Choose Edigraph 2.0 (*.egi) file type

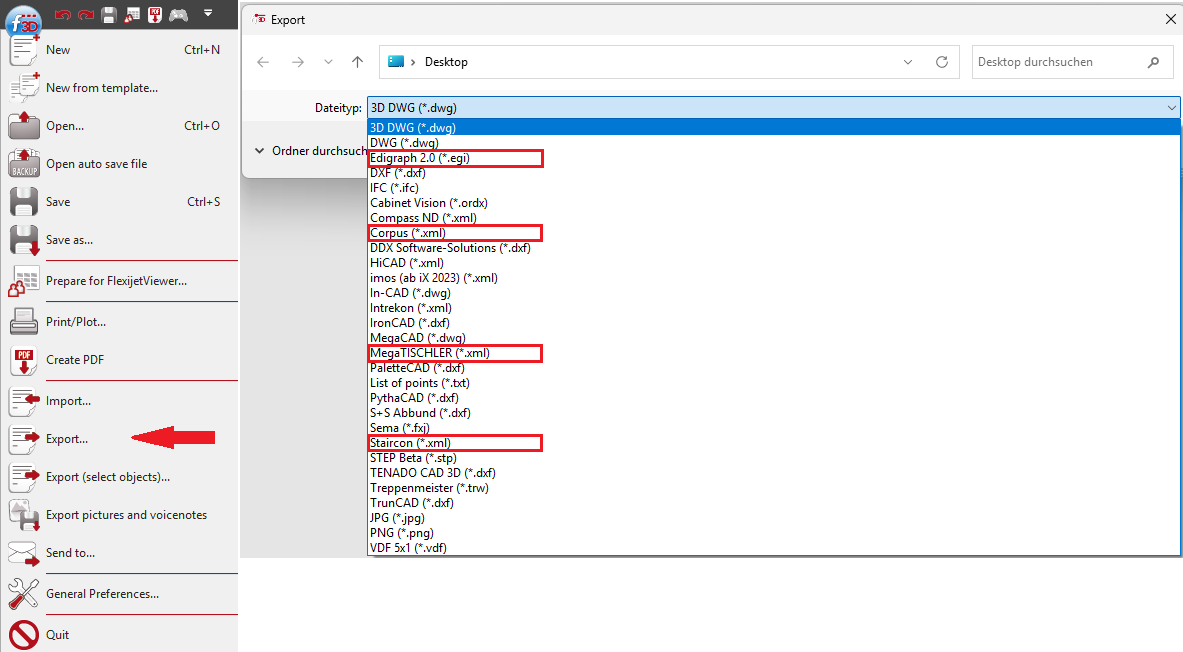(455, 158)
